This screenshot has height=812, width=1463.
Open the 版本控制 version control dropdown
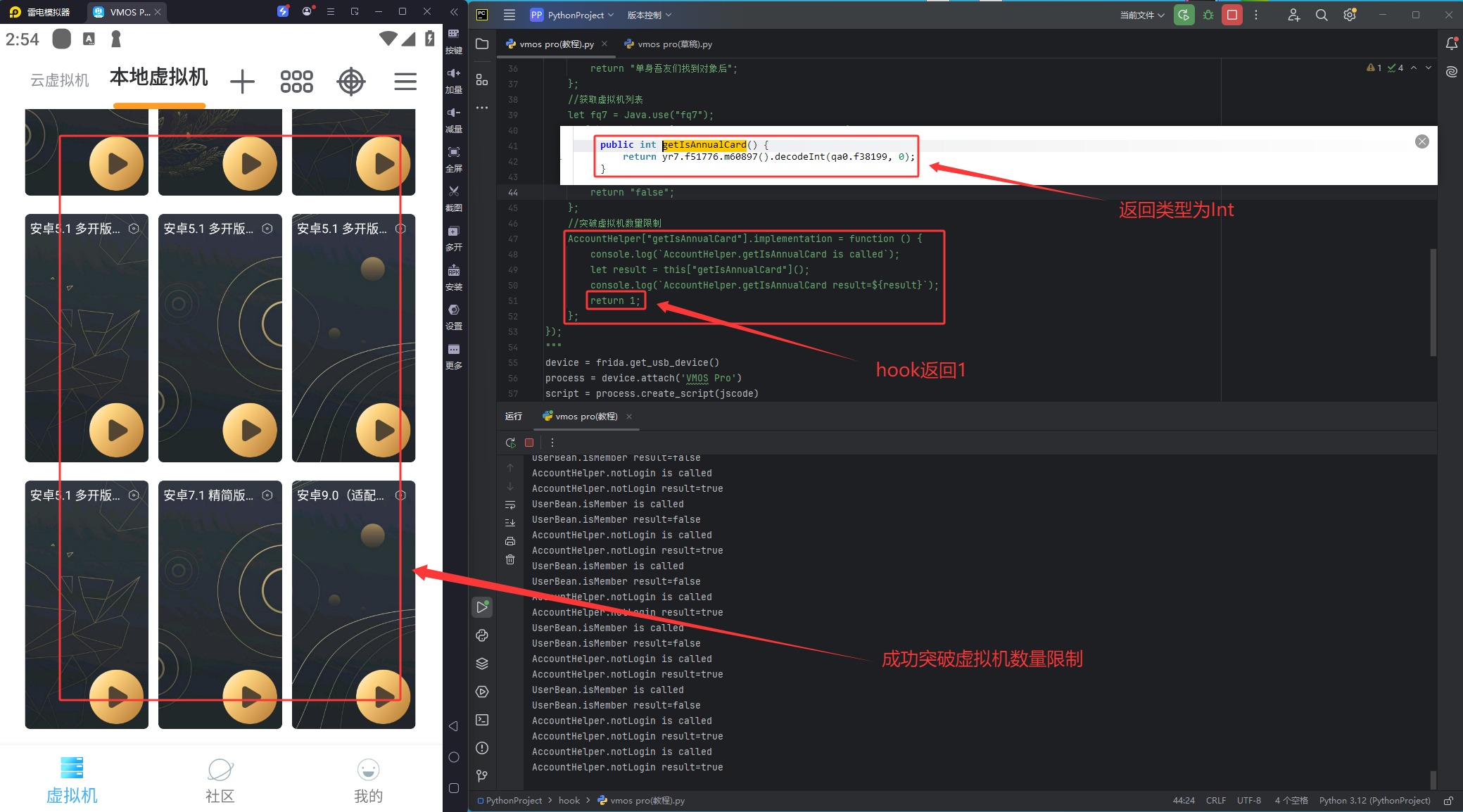(649, 15)
